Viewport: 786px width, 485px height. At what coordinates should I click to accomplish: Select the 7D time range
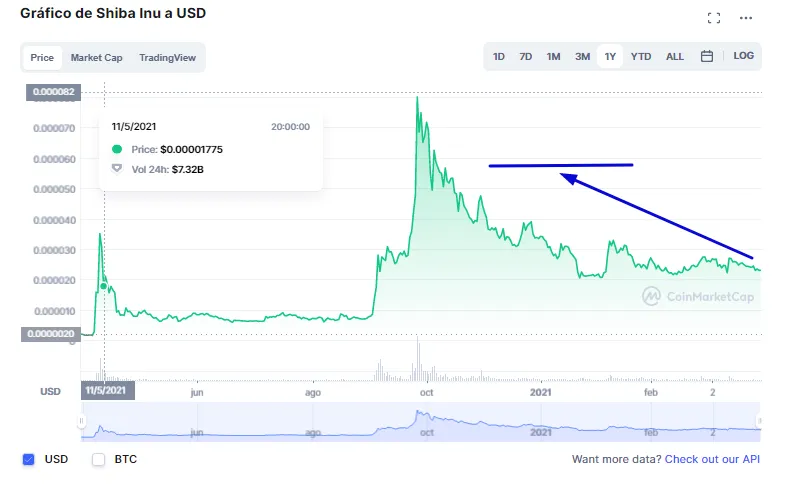point(526,57)
